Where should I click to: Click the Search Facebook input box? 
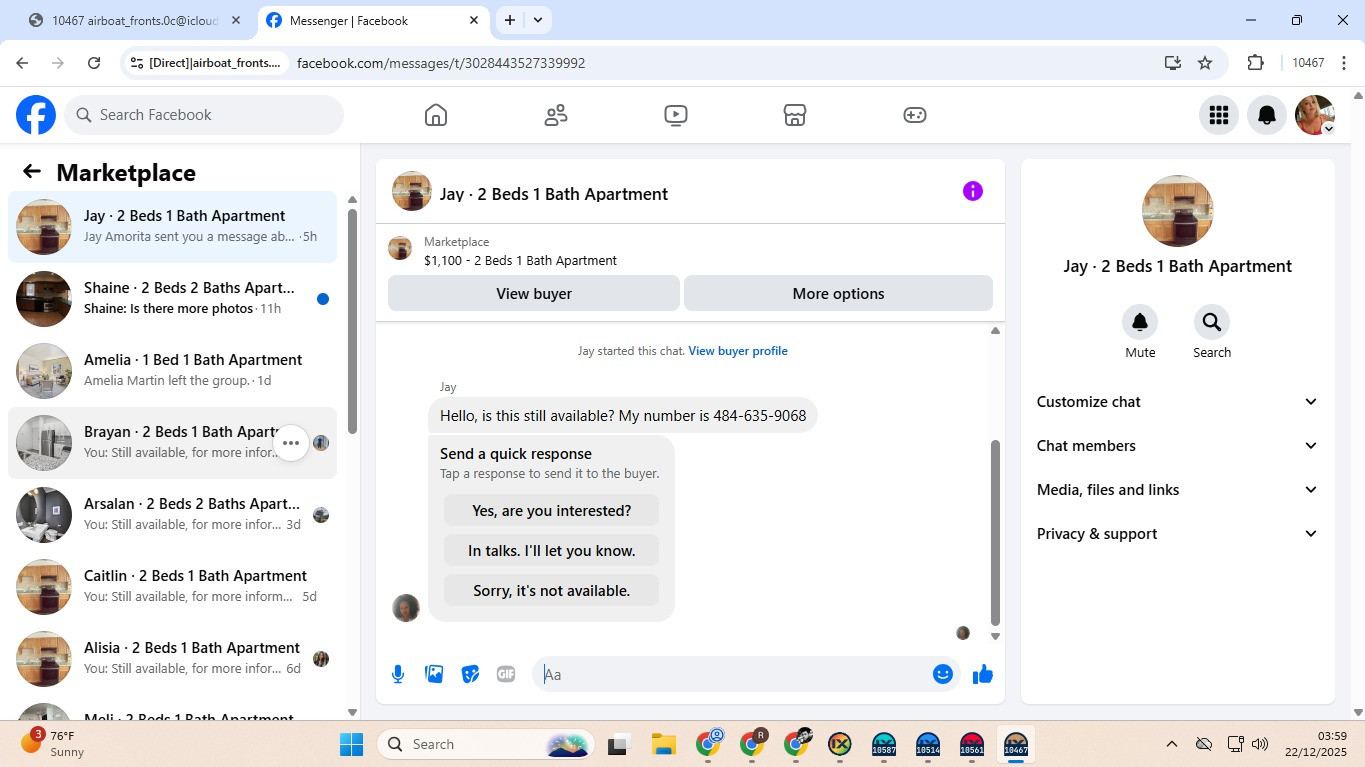[204, 115]
